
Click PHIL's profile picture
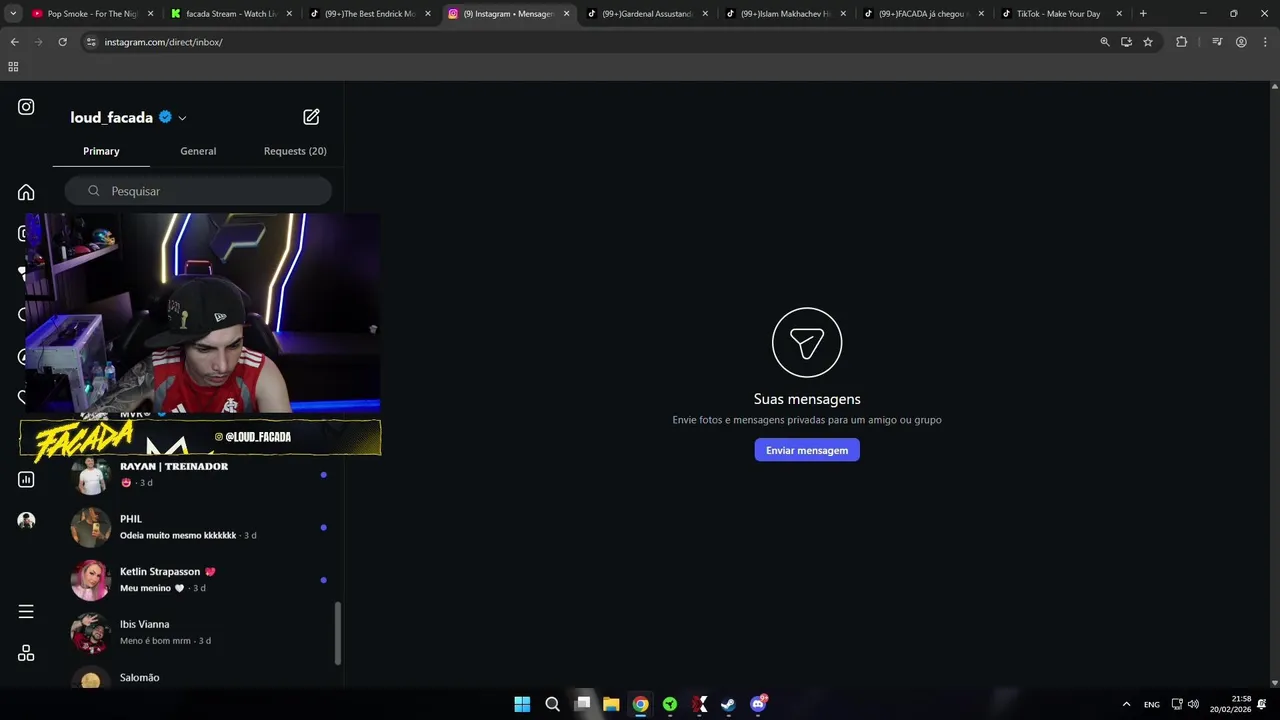pos(91,527)
